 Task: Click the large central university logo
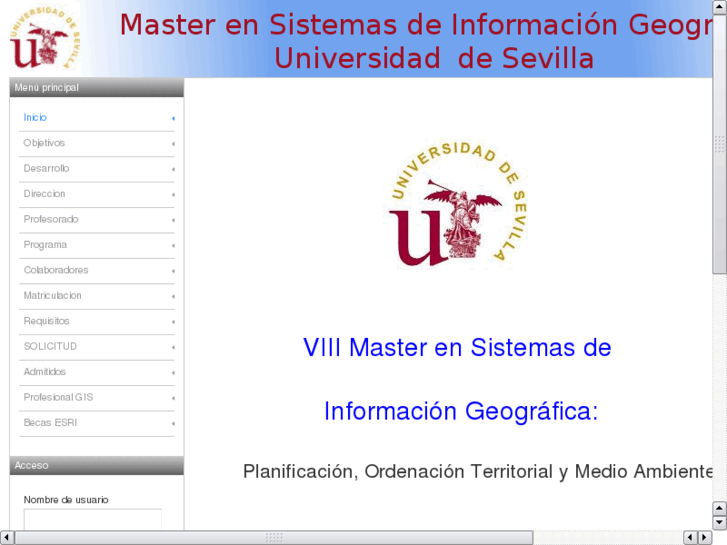tap(458, 205)
